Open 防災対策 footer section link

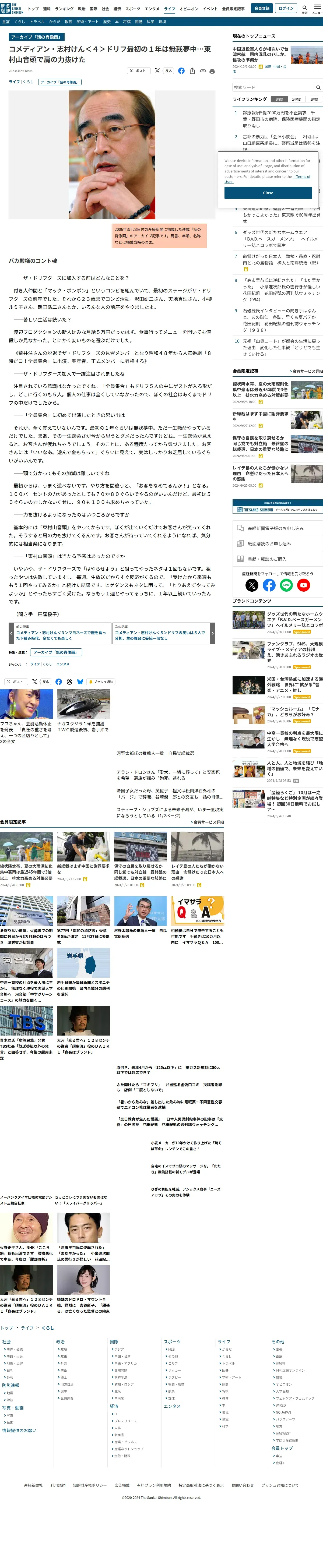tap(11, 1385)
